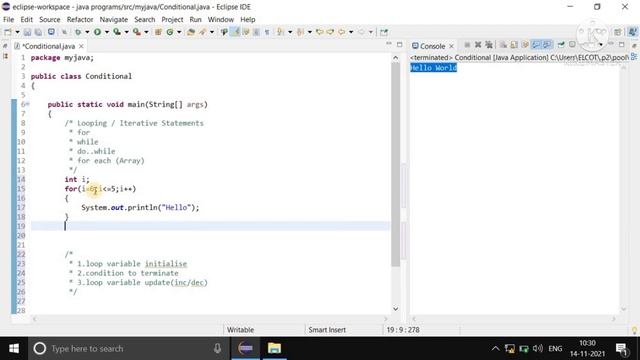Click Remove All Terminated Launches icon
Screen dimensions: 640x360
pyautogui.click(x=489, y=44)
